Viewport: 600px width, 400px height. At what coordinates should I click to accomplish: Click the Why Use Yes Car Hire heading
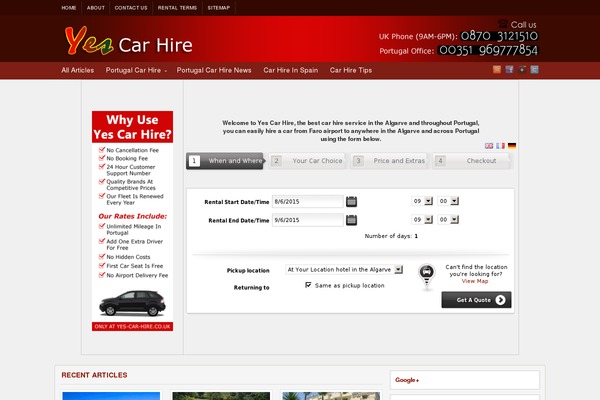132,127
